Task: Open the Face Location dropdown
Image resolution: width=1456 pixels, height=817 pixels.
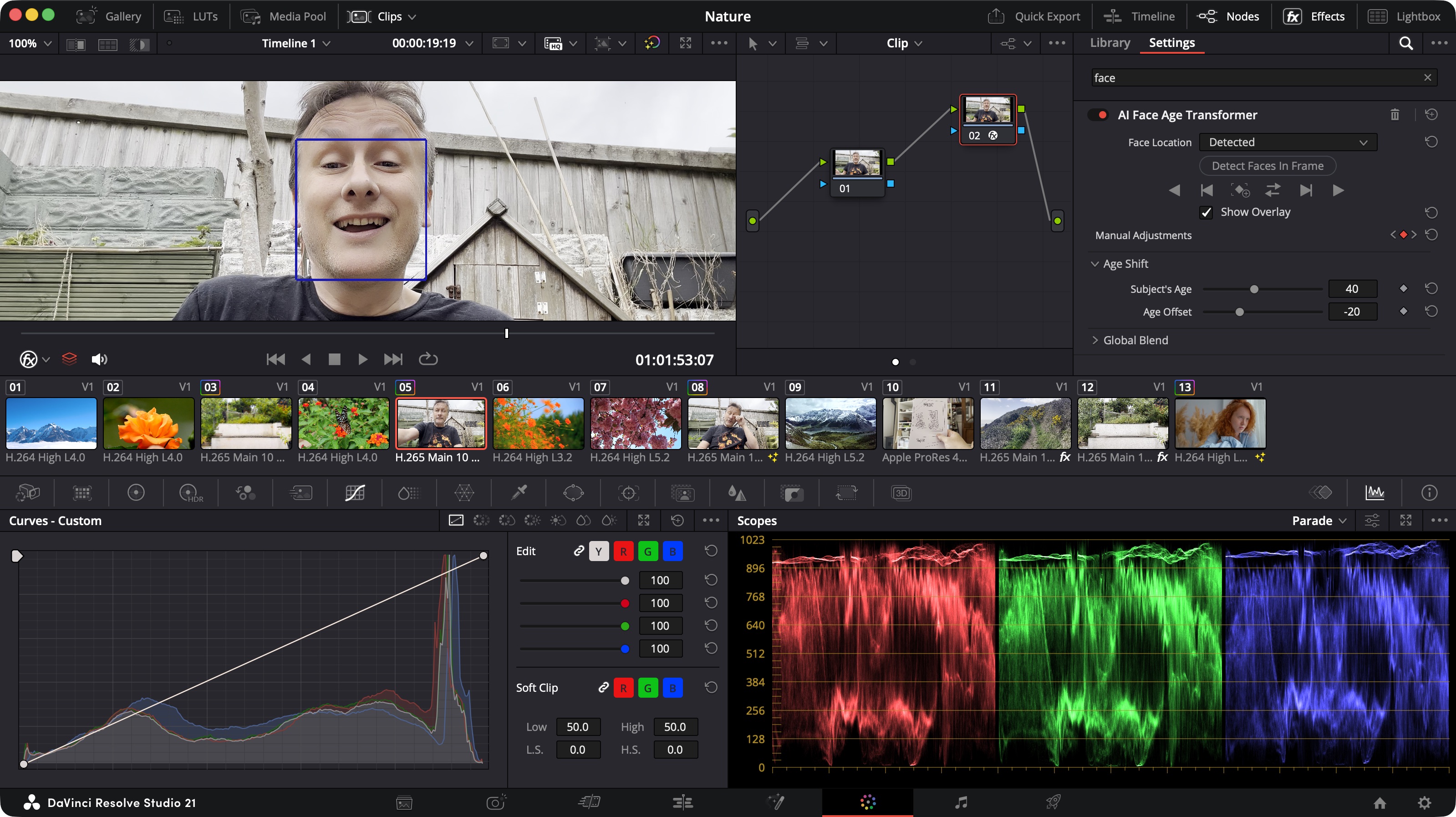Action: pyautogui.click(x=1288, y=142)
